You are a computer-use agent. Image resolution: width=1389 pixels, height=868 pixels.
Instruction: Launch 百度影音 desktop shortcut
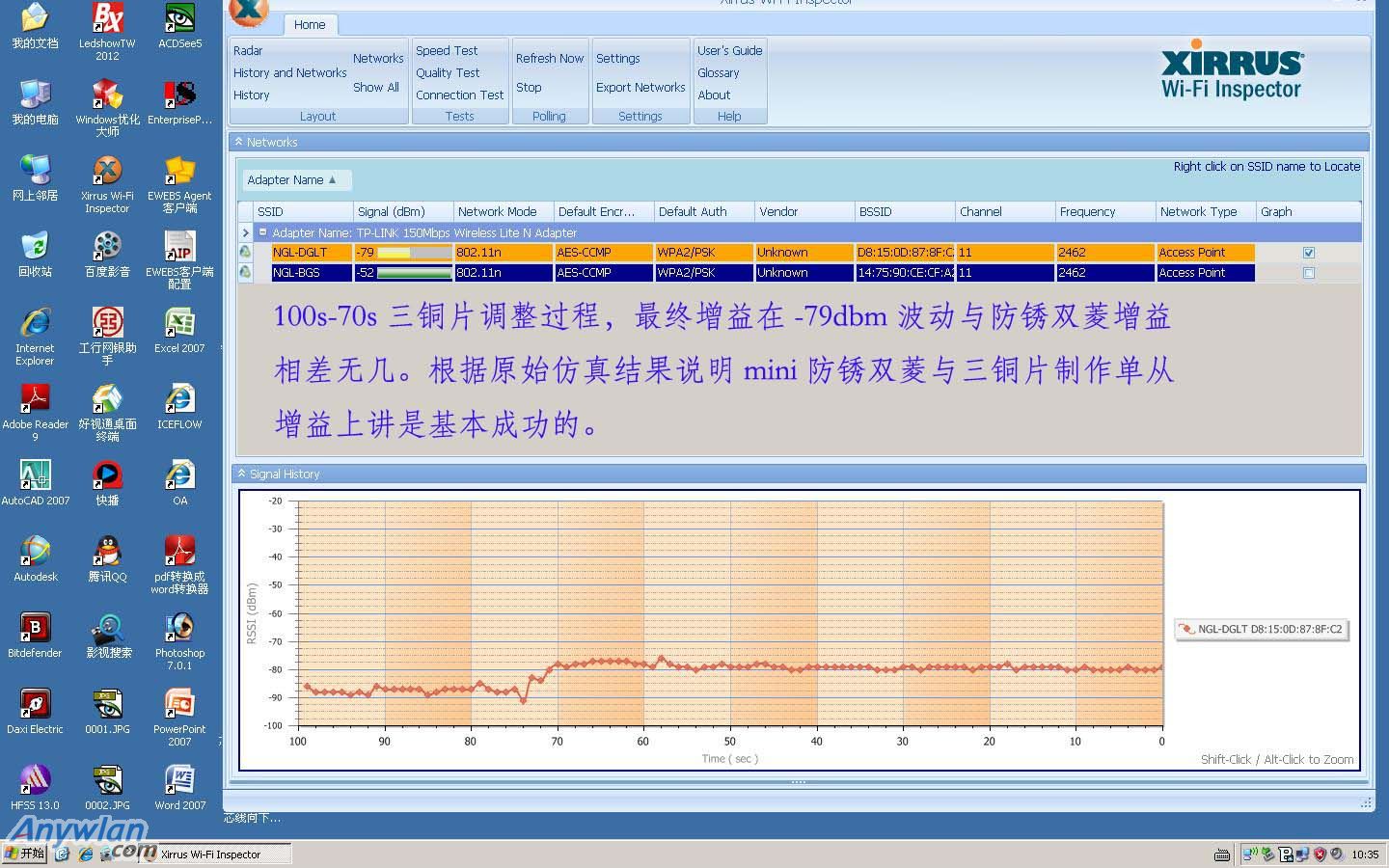click(107, 255)
